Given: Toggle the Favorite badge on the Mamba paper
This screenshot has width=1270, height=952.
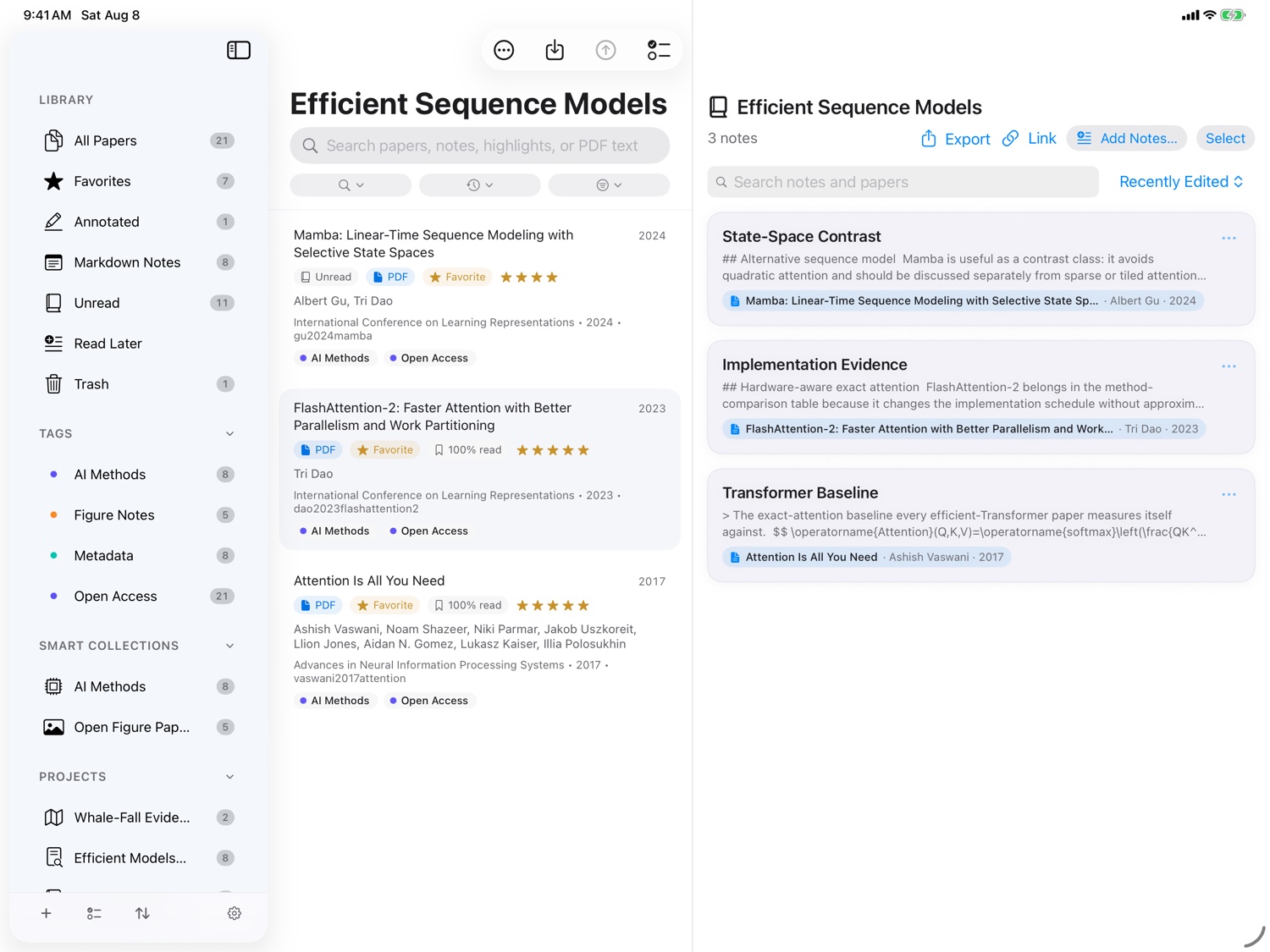Looking at the screenshot, I should (x=457, y=278).
